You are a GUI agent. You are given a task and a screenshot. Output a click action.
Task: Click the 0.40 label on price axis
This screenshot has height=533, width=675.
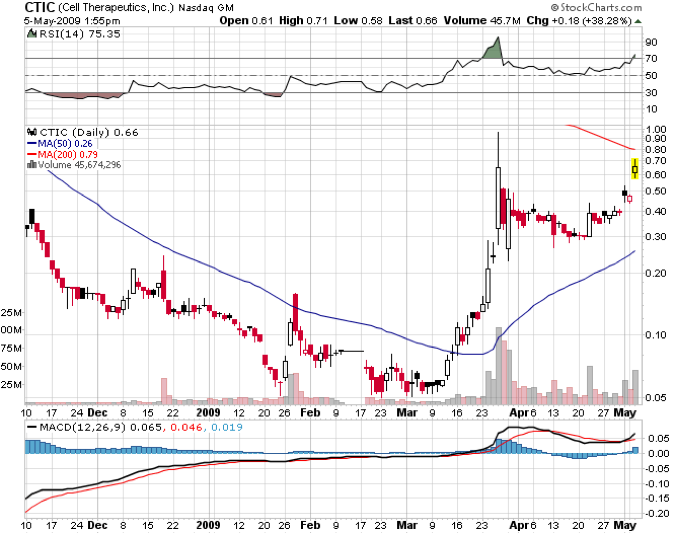coord(656,211)
